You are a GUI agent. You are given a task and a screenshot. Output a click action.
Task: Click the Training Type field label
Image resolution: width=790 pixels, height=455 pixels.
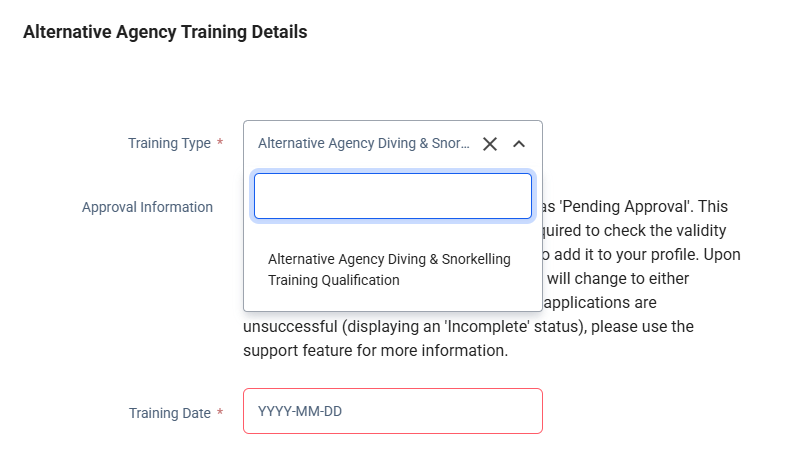pyautogui.click(x=169, y=143)
